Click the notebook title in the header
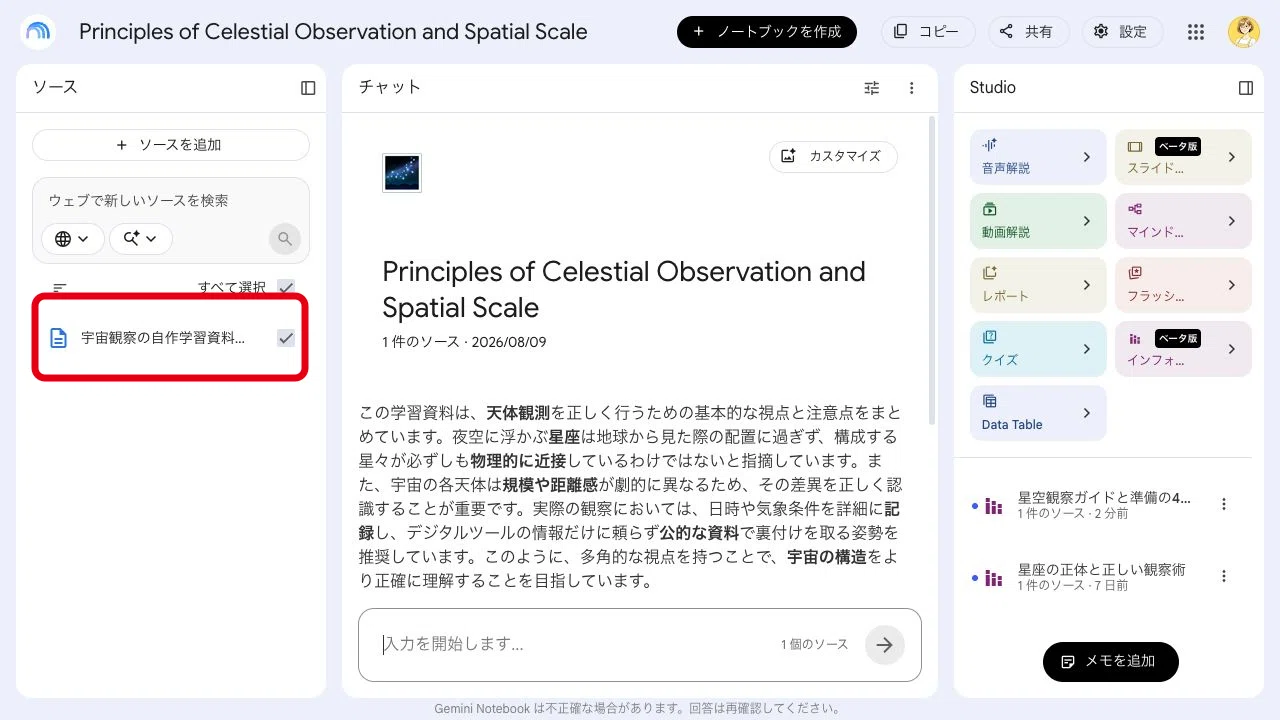This screenshot has height=720, width=1280. coord(333,32)
